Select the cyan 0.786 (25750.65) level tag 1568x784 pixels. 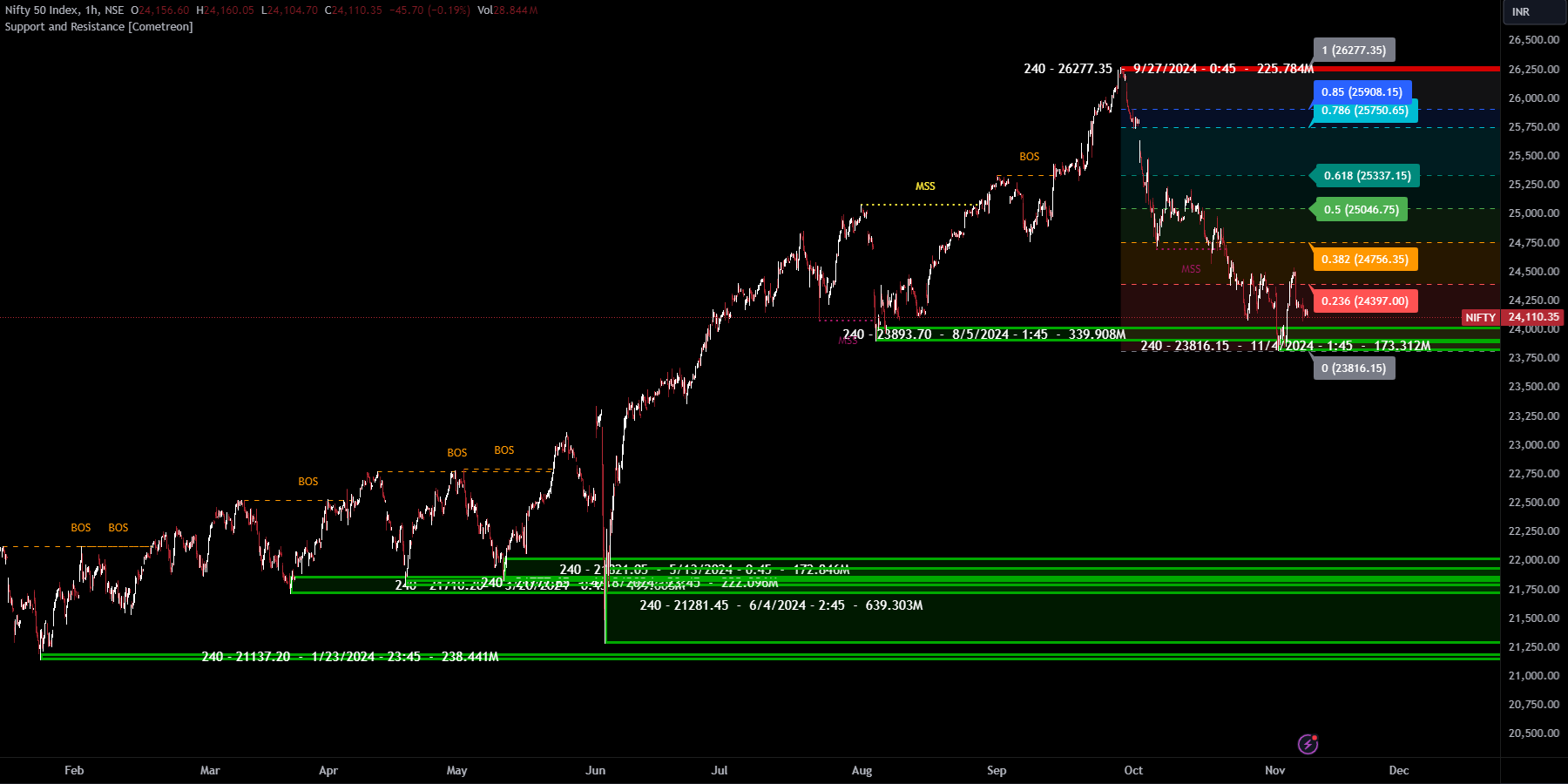click(x=1364, y=111)
